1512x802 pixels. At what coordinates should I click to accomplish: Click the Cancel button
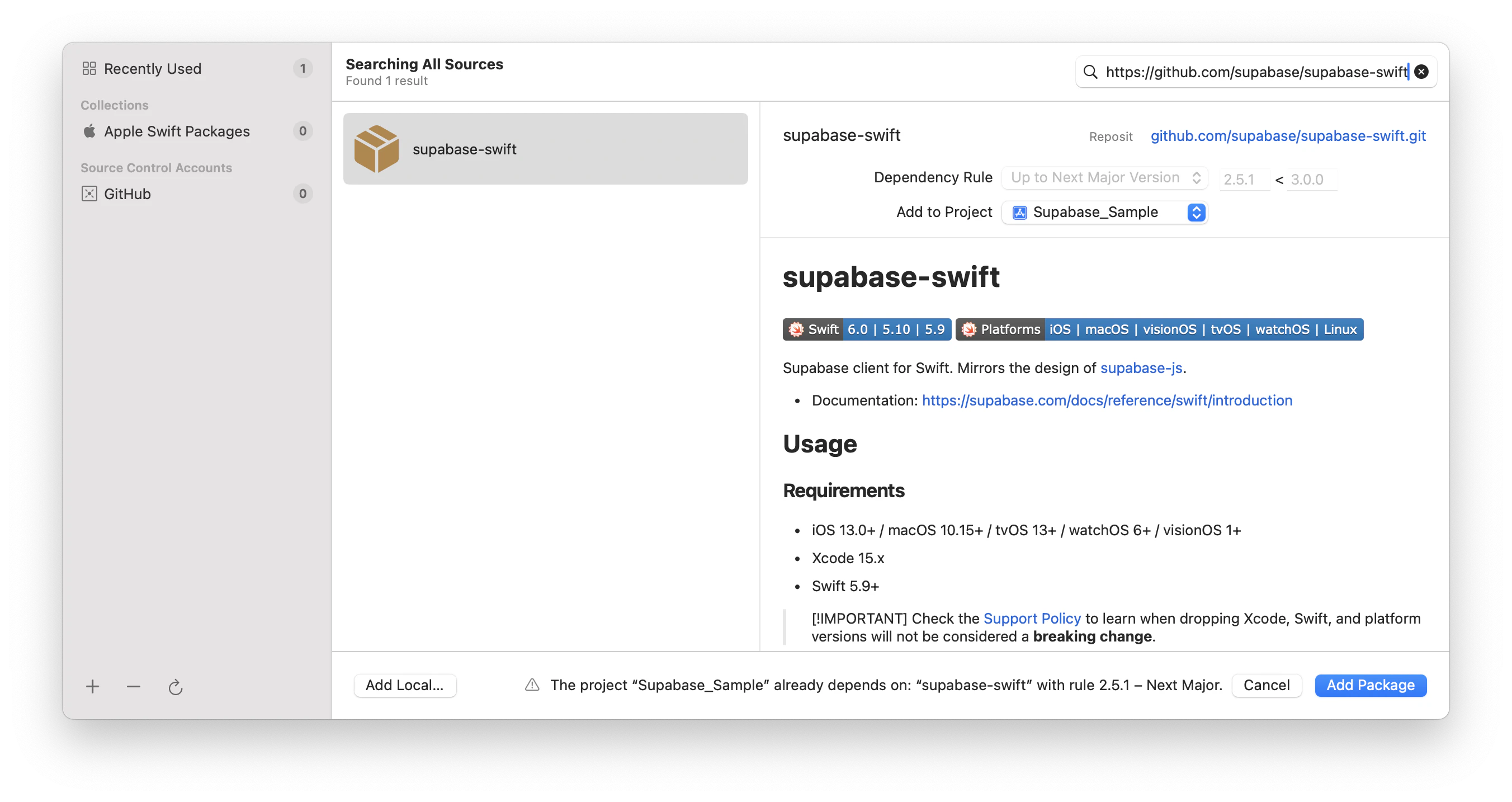[1266, 685]
